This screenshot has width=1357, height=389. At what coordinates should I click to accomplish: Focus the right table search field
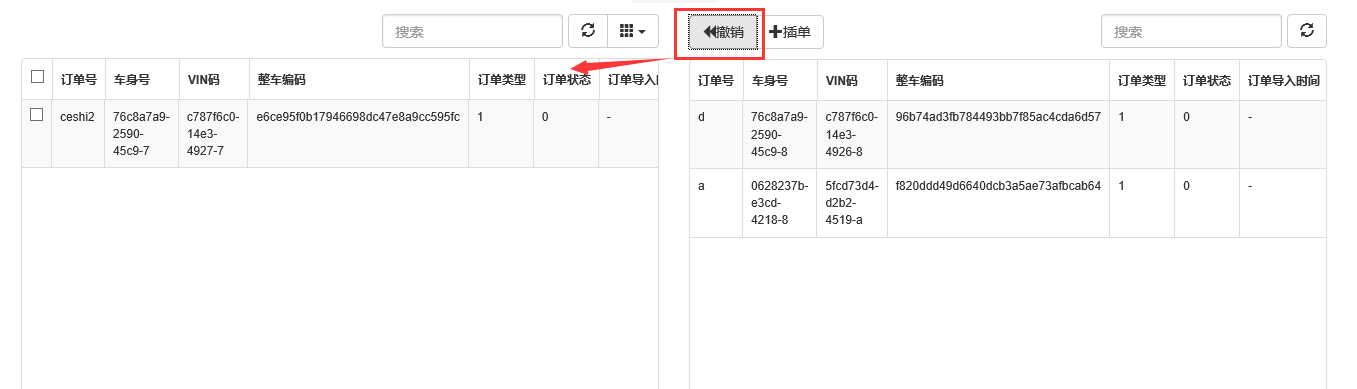1191,31
